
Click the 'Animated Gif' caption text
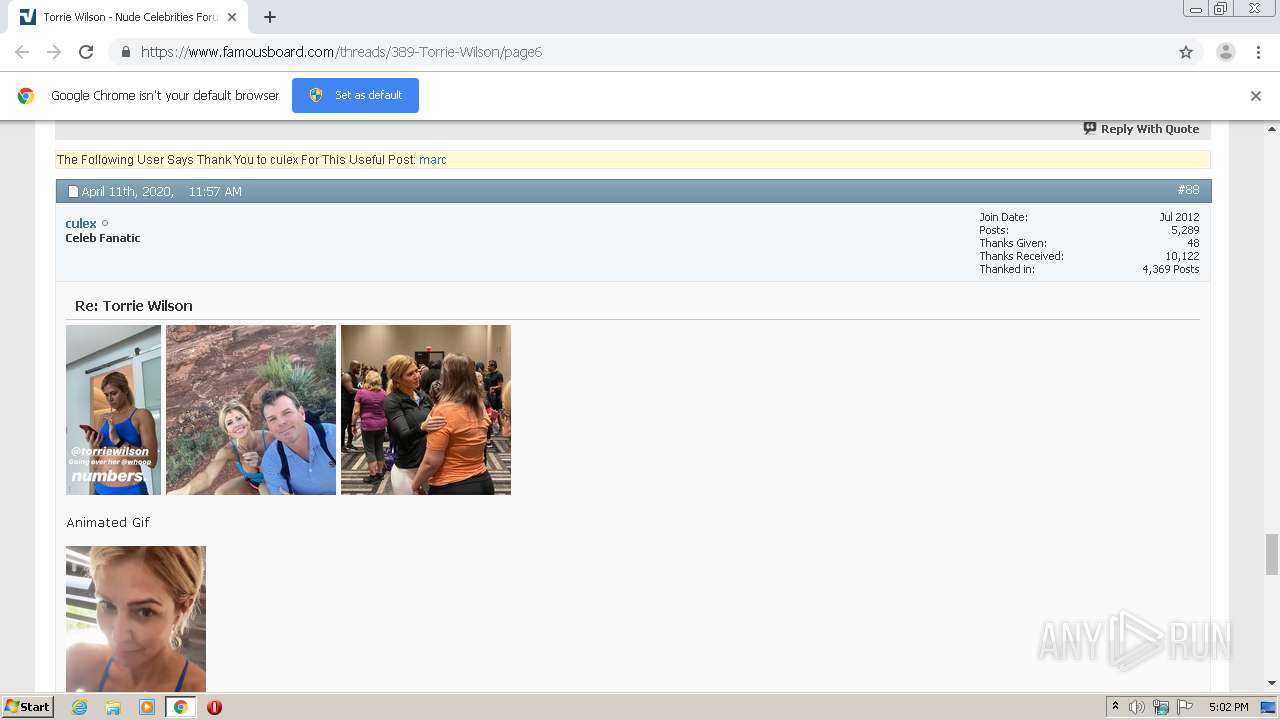tap(108, 523)
